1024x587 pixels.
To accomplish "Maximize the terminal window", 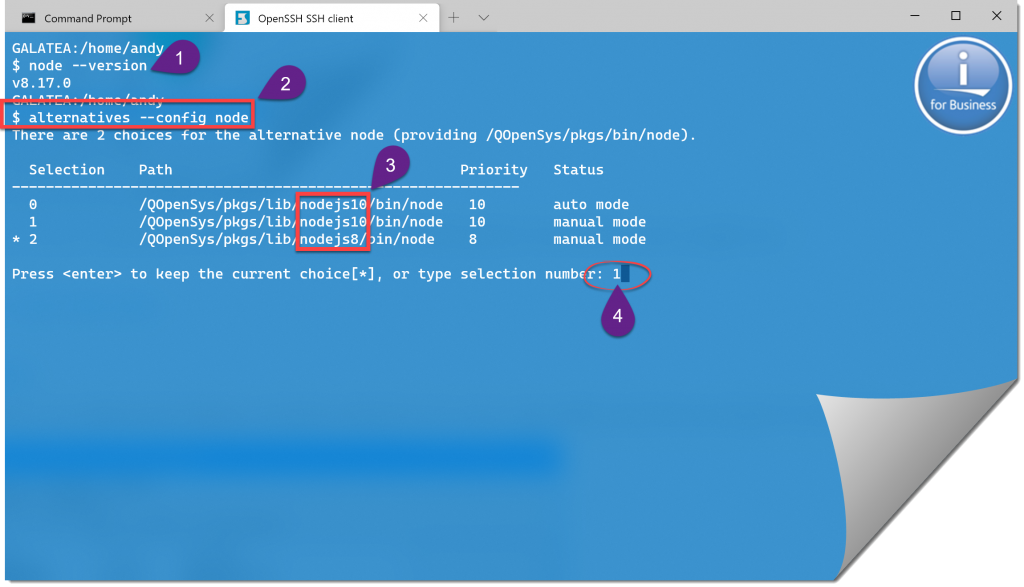I will coord(956,16).
